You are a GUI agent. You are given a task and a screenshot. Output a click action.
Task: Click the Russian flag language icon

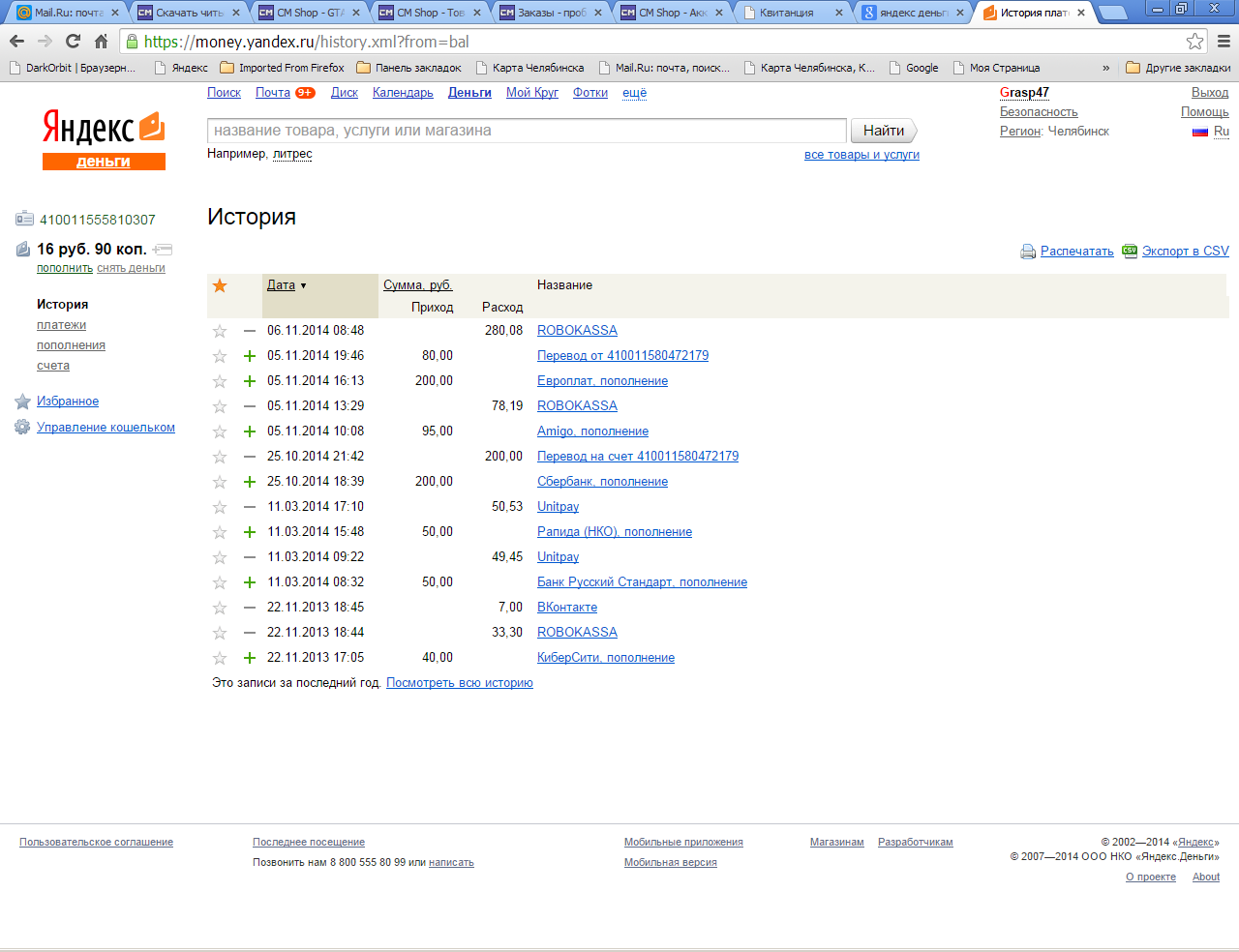(1200, 132)
